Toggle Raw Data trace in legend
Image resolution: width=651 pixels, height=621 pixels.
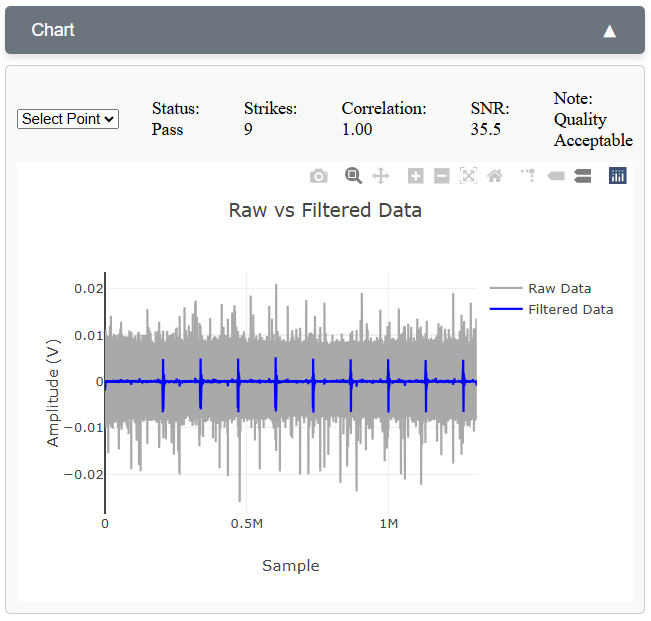(x=559, y=288)
